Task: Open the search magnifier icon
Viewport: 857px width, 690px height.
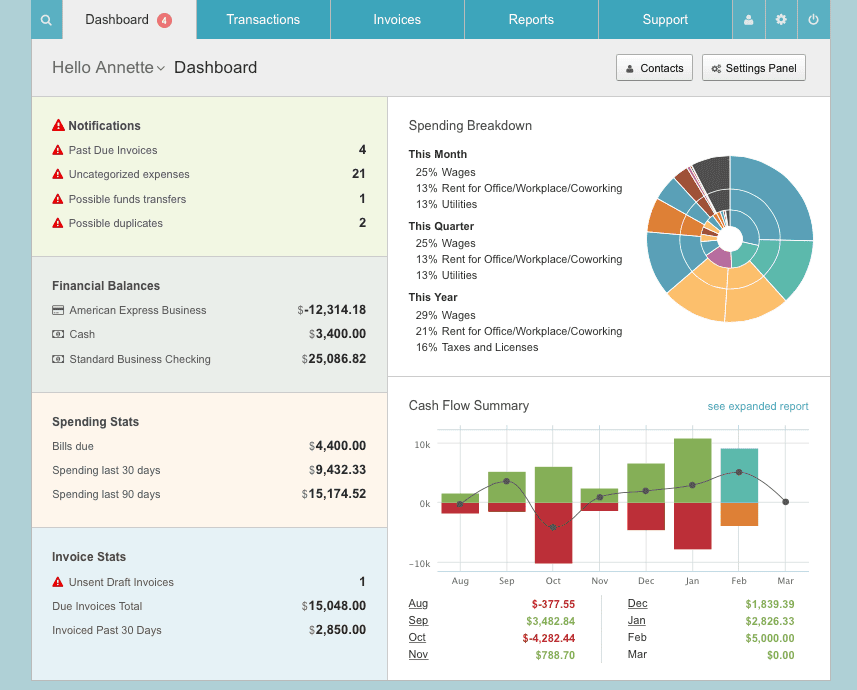Action: pos(46,20)
